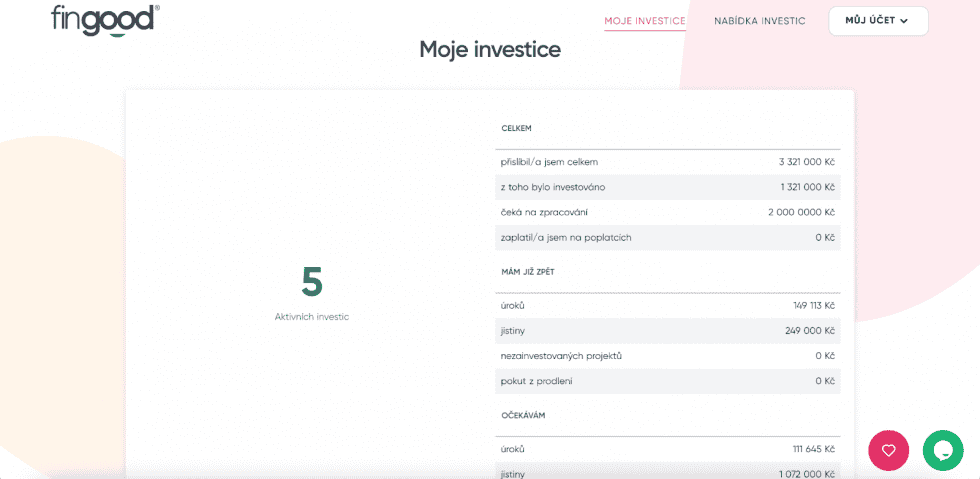Select the 'Aktivních investic' label
This screenshot has width=980, height=479.
(x=312, y=316)
